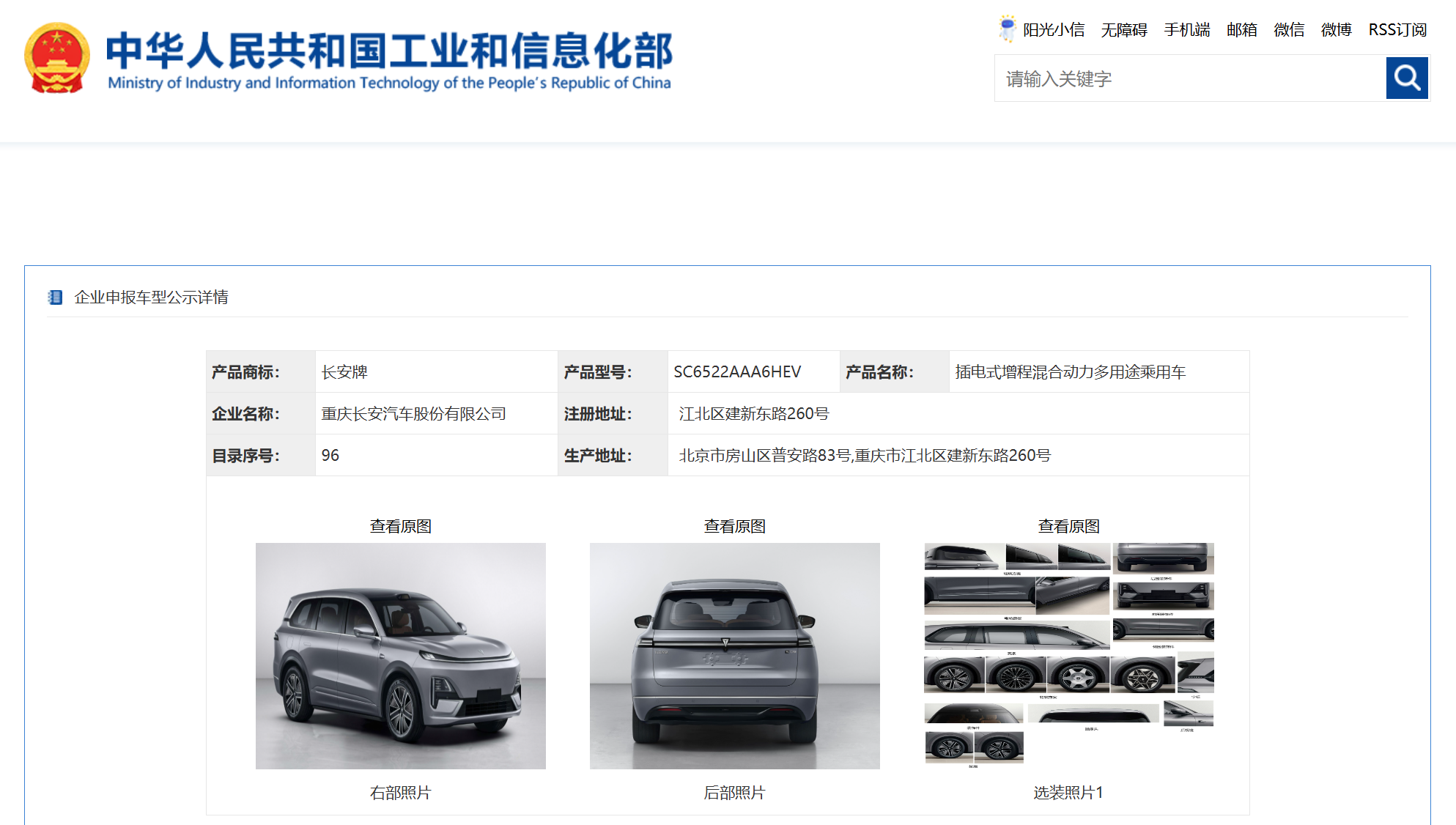Open the 右部照片 car thumbnail
Screen dimensions: 1456x825
[400, 656]
